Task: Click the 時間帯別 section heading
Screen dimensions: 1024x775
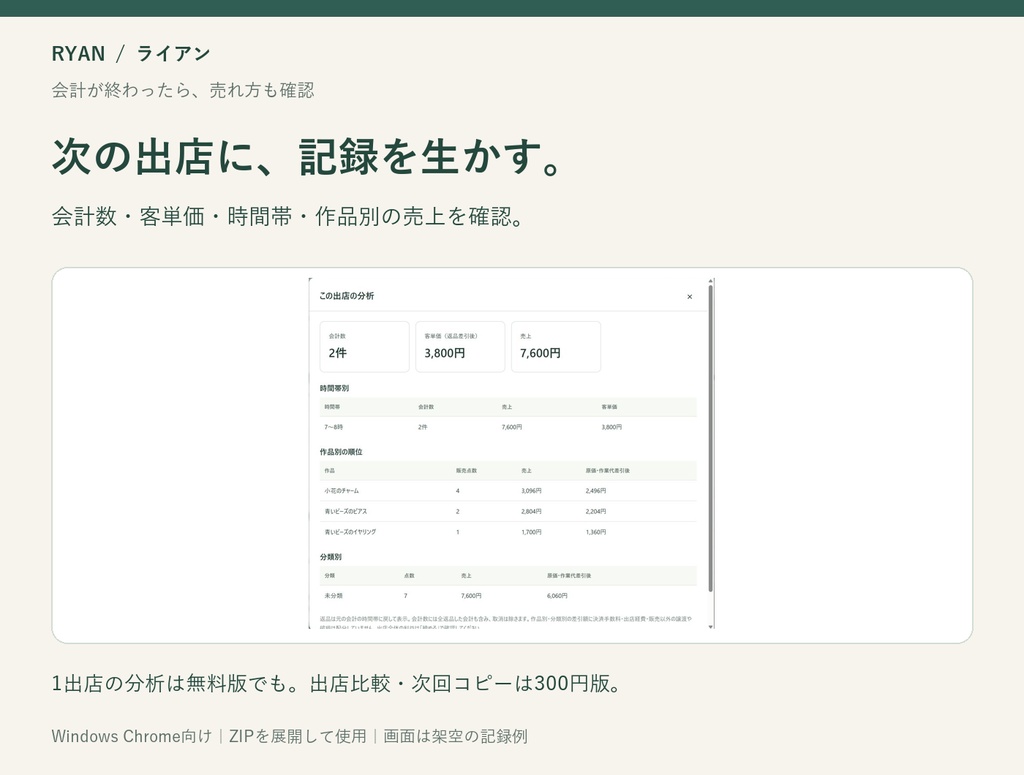Action: click(x=334, y=388)
